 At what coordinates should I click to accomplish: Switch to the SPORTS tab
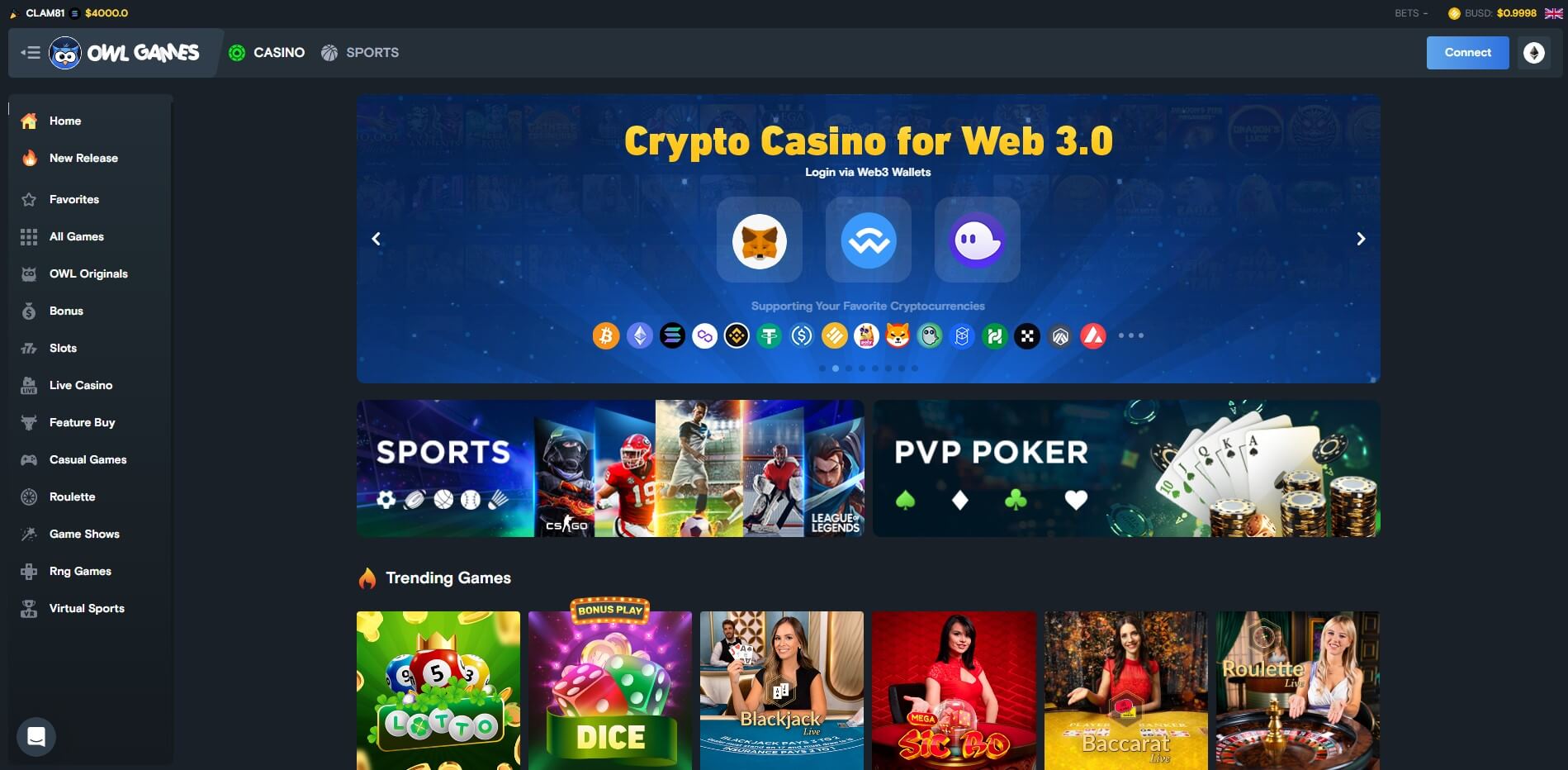coord(360,53)
